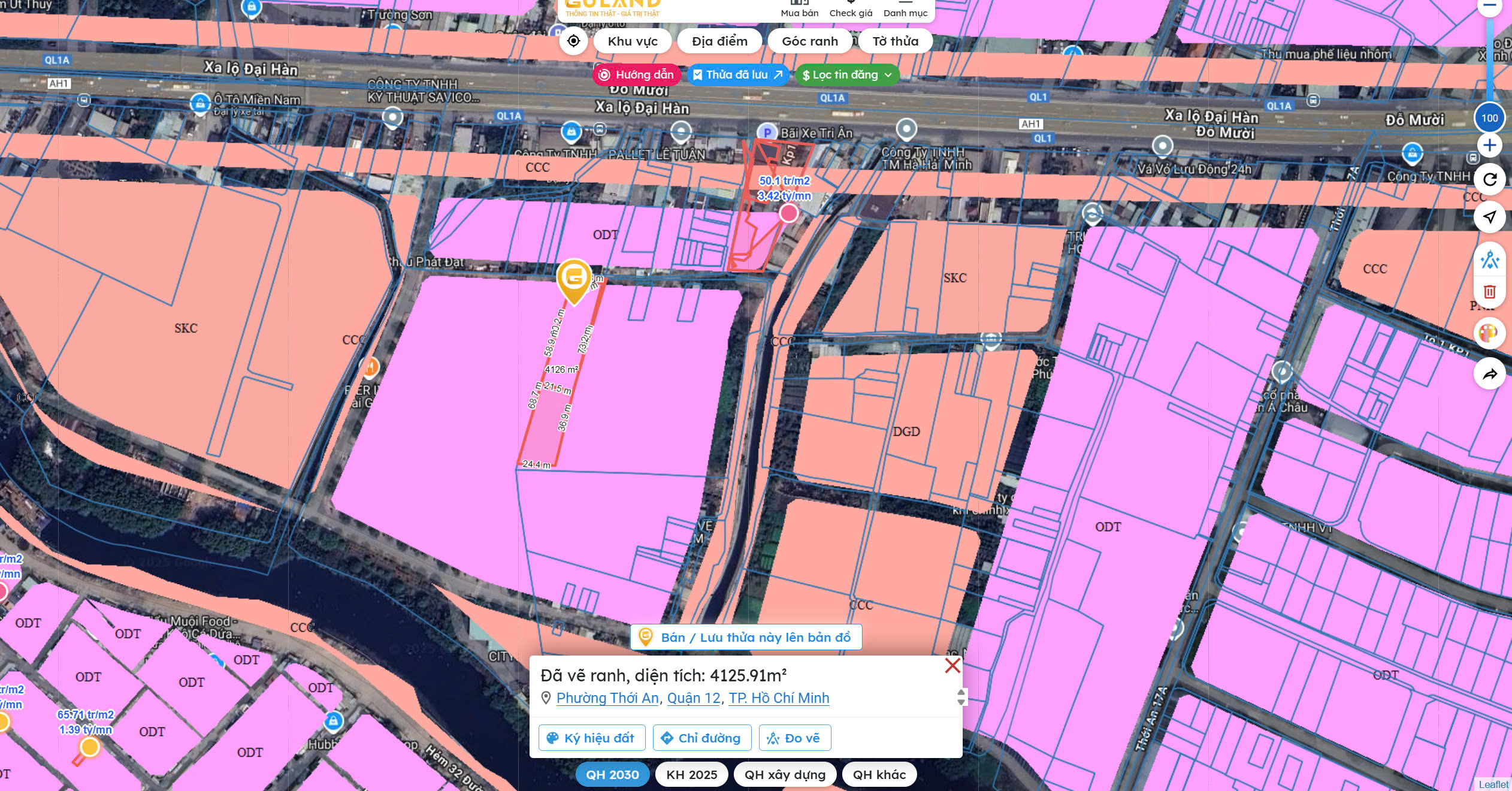The width and height of the screenshot is (1512, 791).
Task: Zoom in with the plus icon
Action: pyautogui.click(x=1489, y=145)
